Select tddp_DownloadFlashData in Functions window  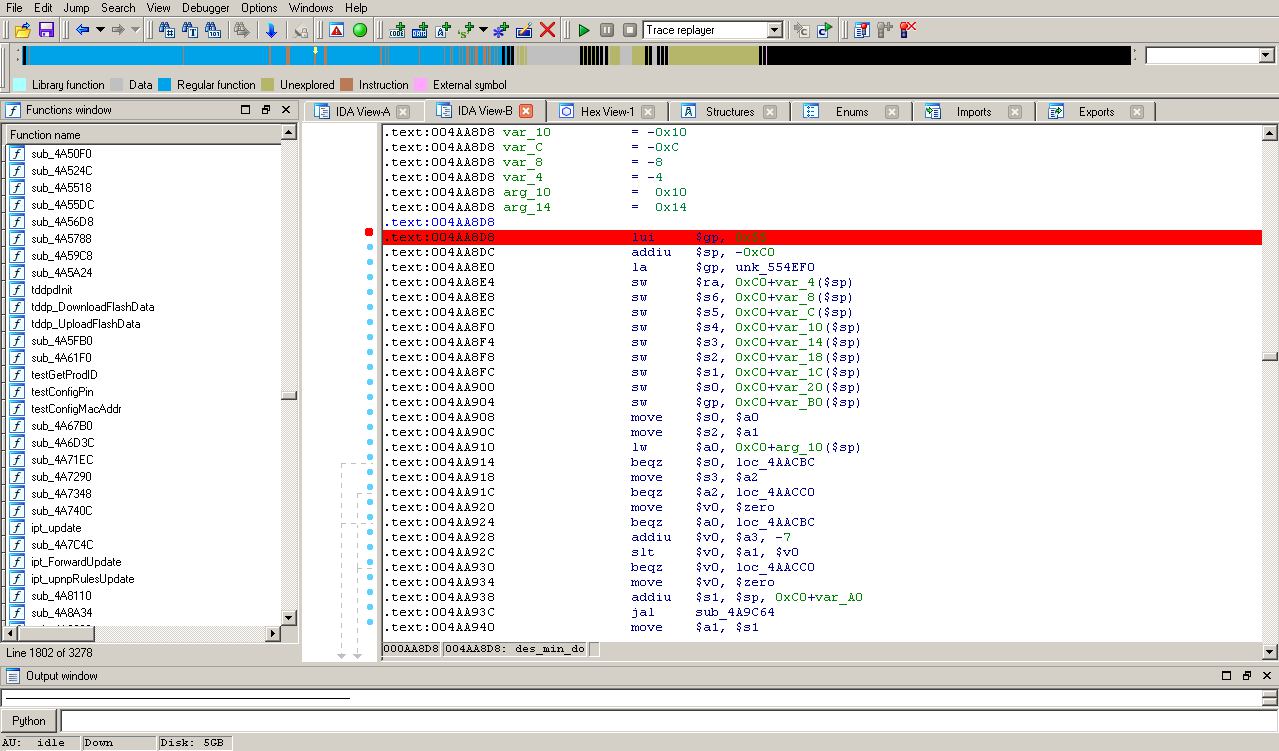click(92, 307)
